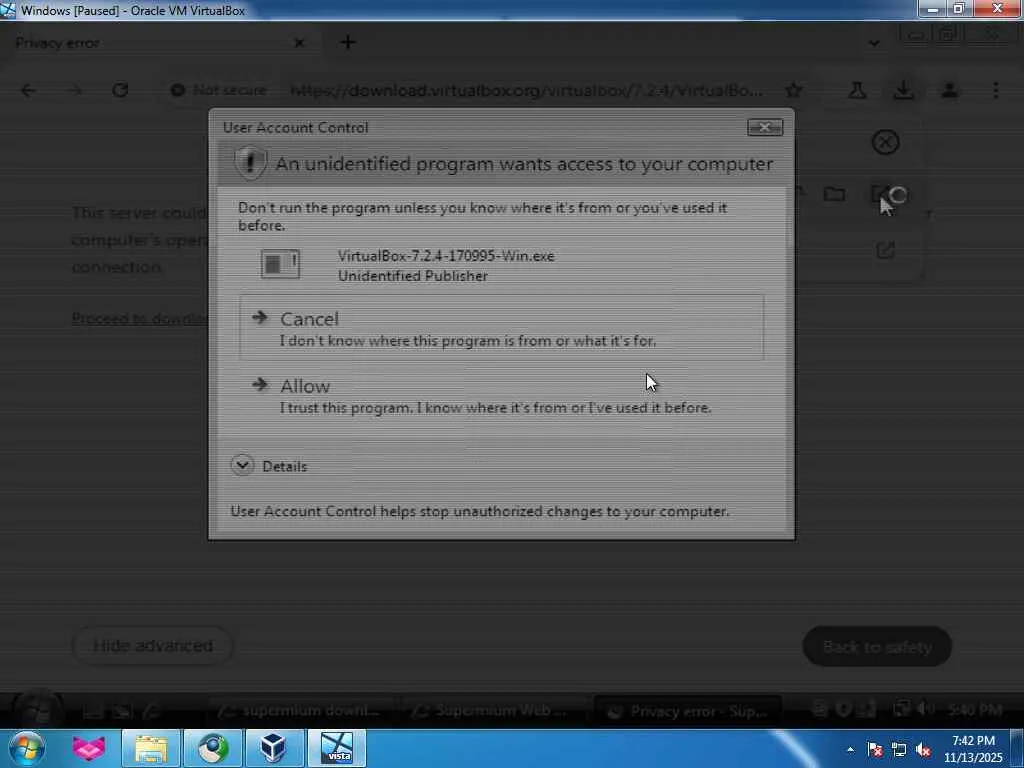Viewport: 1024px width, 768px height.
Task: Click the muted volume icon in the host tray
Action: point(923,749)
